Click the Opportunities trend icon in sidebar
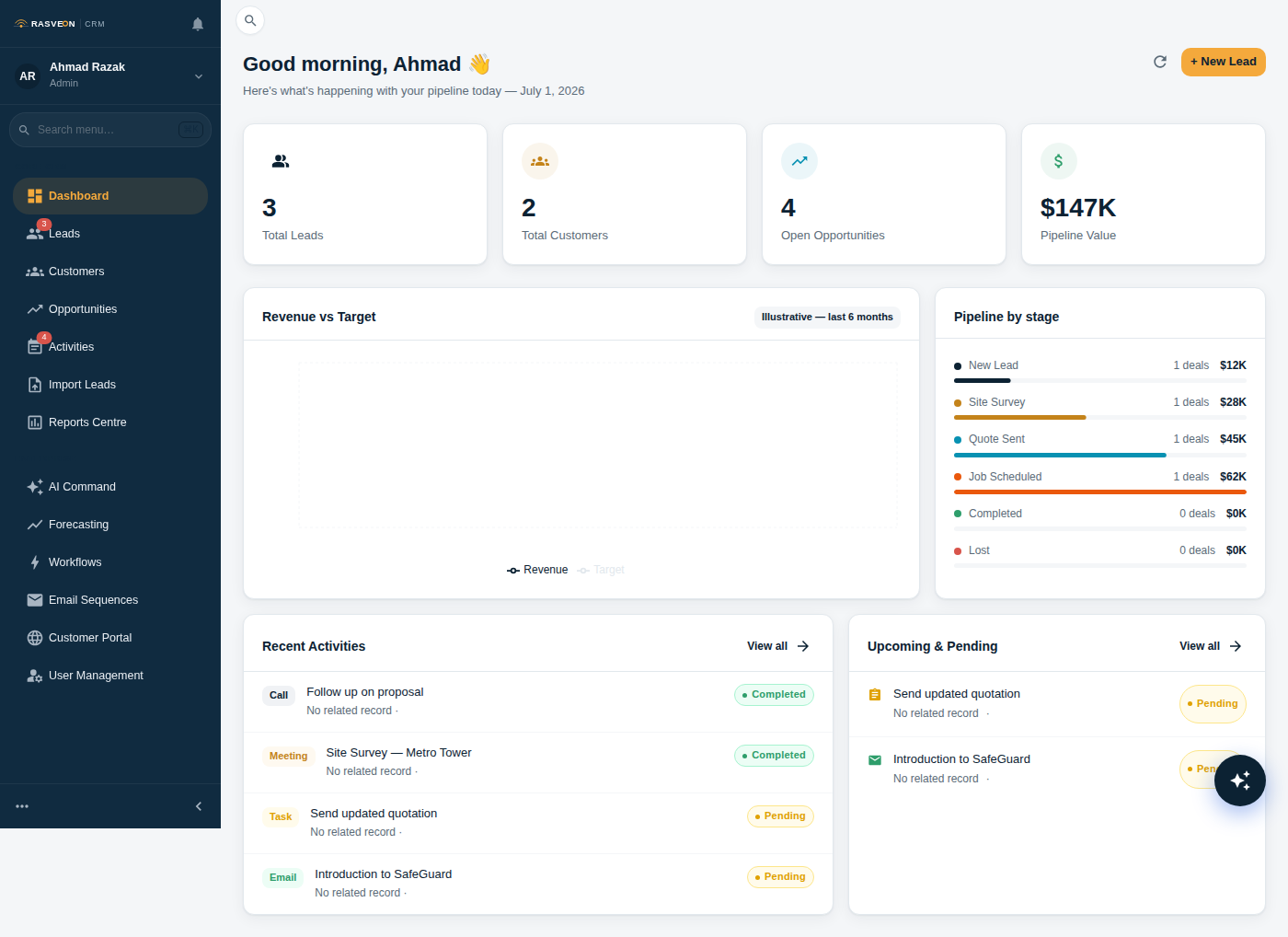 click(x=35, y=309)
